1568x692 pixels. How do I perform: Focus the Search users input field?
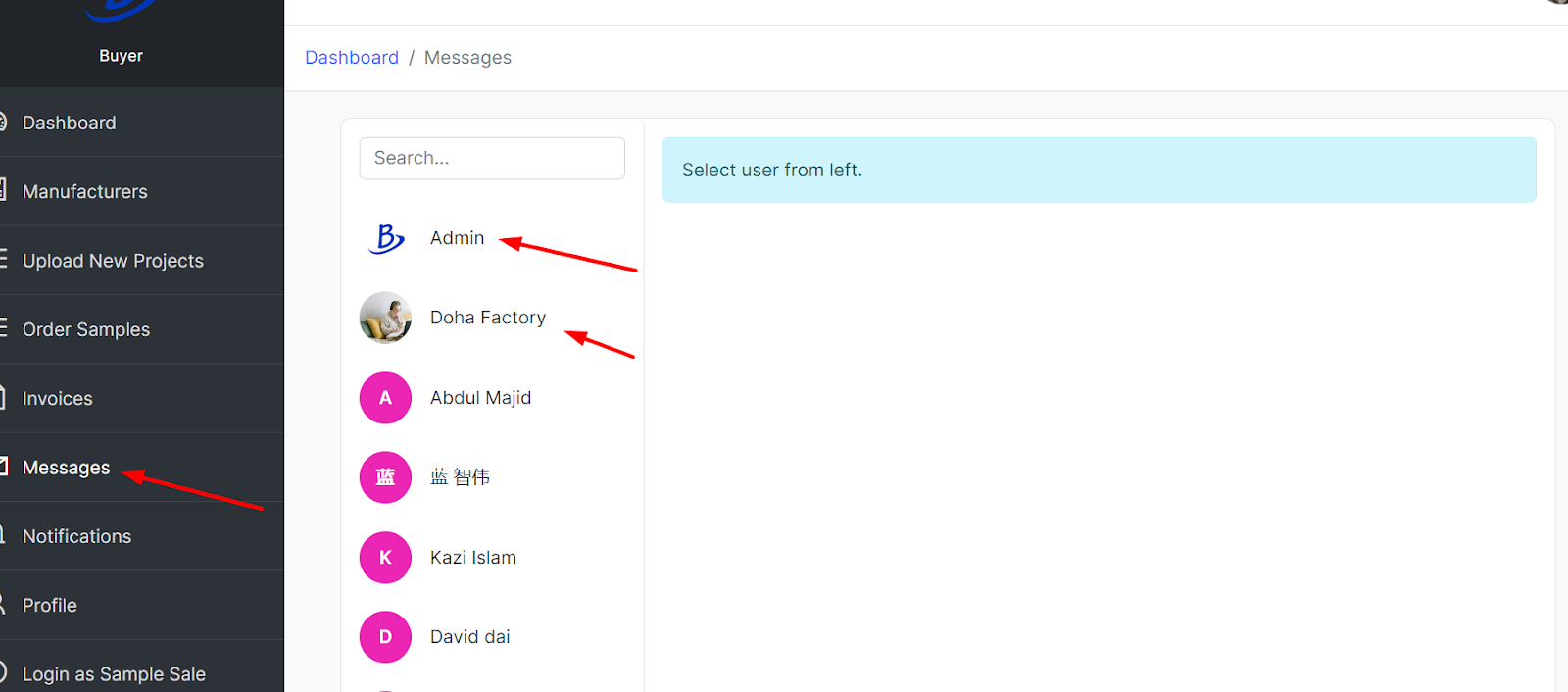coord(492,158)
